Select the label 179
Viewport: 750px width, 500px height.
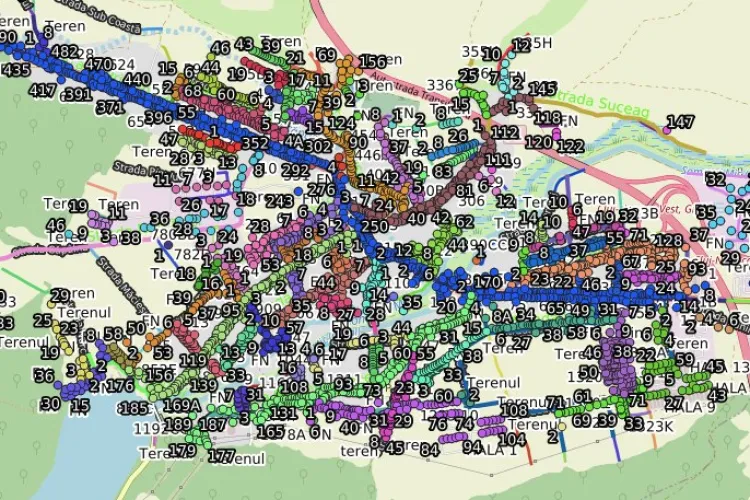[x=183, y=450]
